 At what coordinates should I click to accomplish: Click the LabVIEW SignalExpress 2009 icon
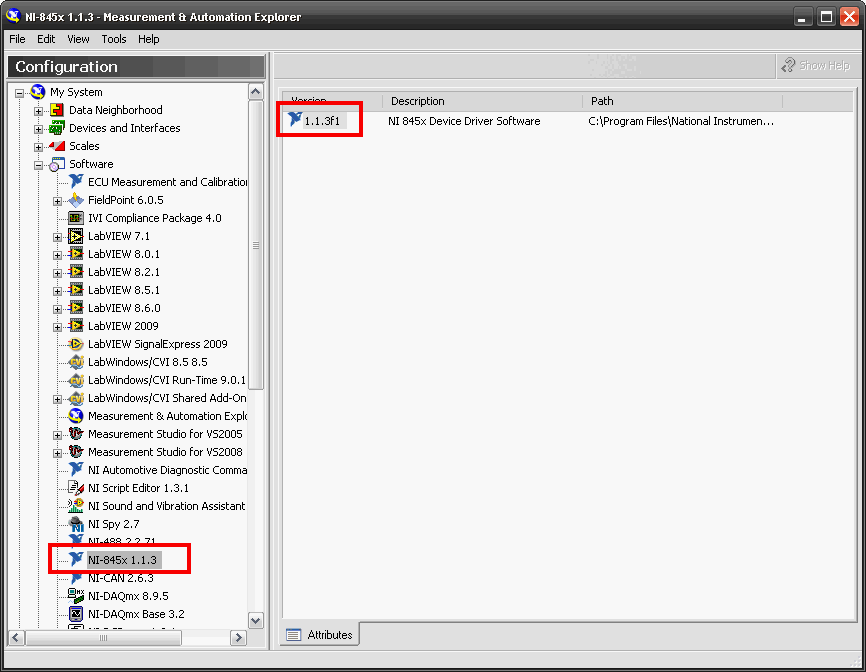click(76, 344)
